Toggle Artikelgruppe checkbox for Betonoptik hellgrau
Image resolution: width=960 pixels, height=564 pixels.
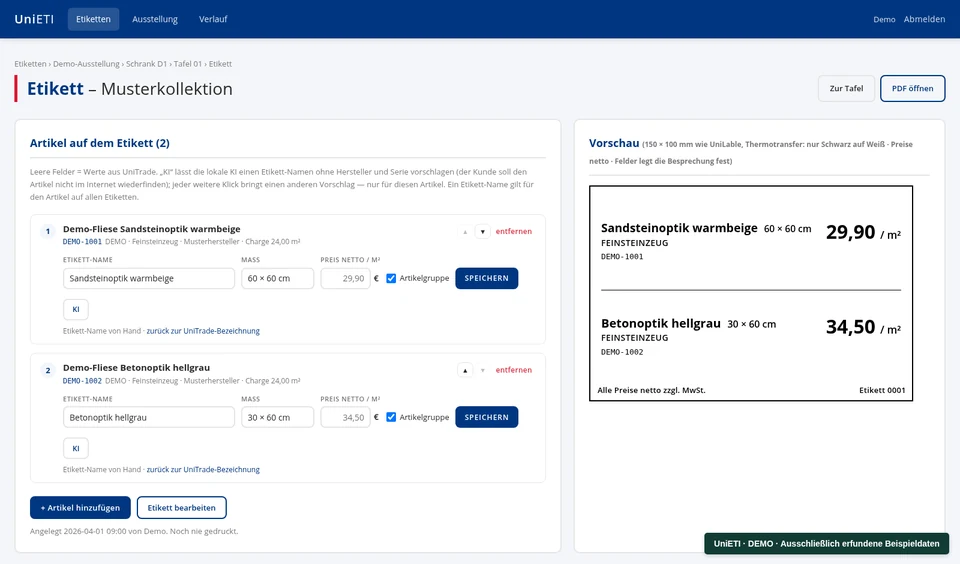[x=391, y=418]
